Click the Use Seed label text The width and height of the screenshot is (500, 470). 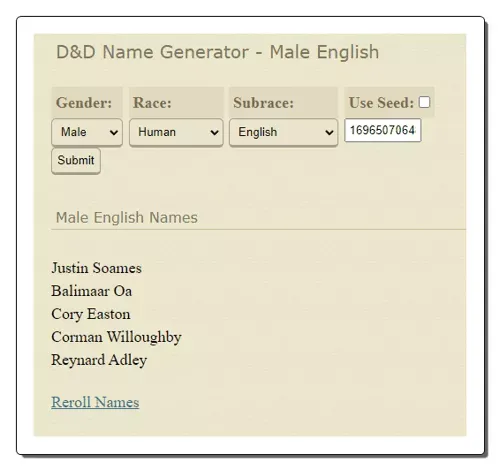[381, 102]
